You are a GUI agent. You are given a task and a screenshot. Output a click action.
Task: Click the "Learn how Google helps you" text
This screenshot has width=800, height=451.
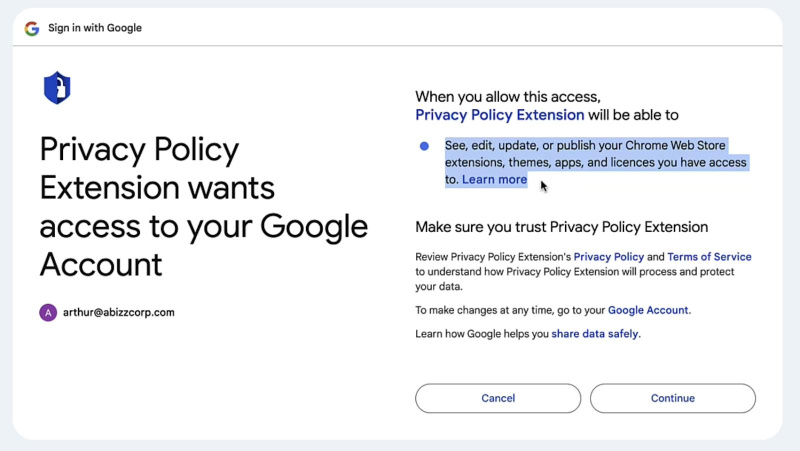click(481, 334)
